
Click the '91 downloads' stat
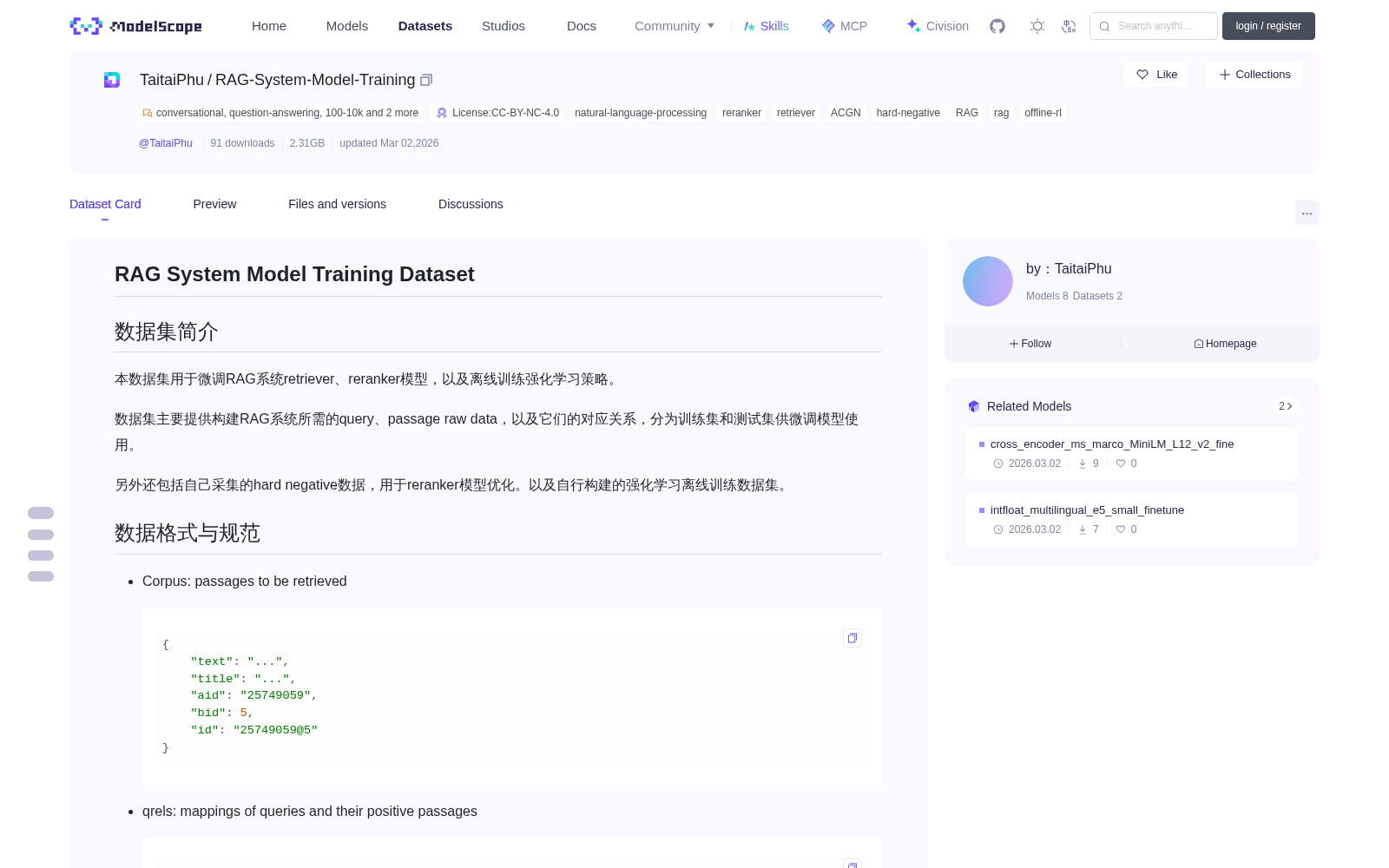(x=242, y=143)
